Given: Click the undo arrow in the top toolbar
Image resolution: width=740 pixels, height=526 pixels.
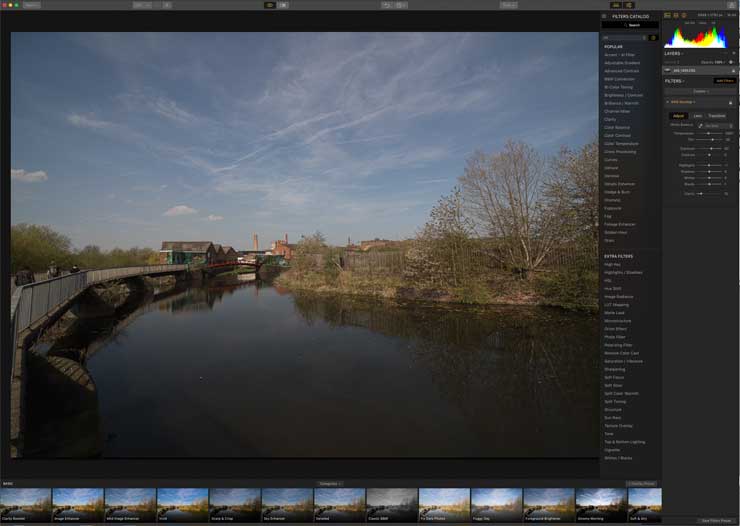Looking at the screenshot, I should (x=387, y=5).
